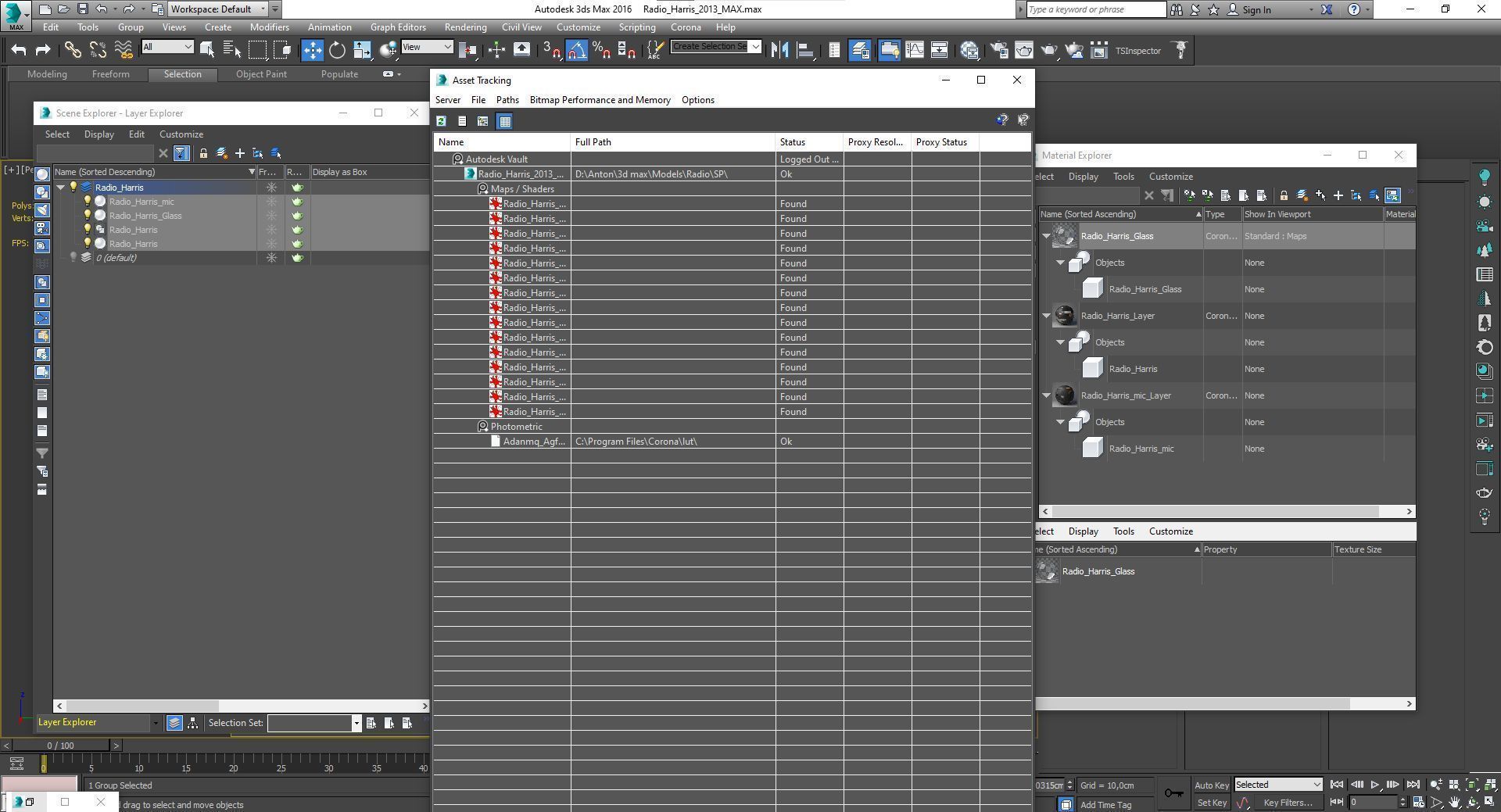Toggle freeze for Radio_Harris_Glass row
Screen dimensions: 1501x812
(x=271, y=216)
